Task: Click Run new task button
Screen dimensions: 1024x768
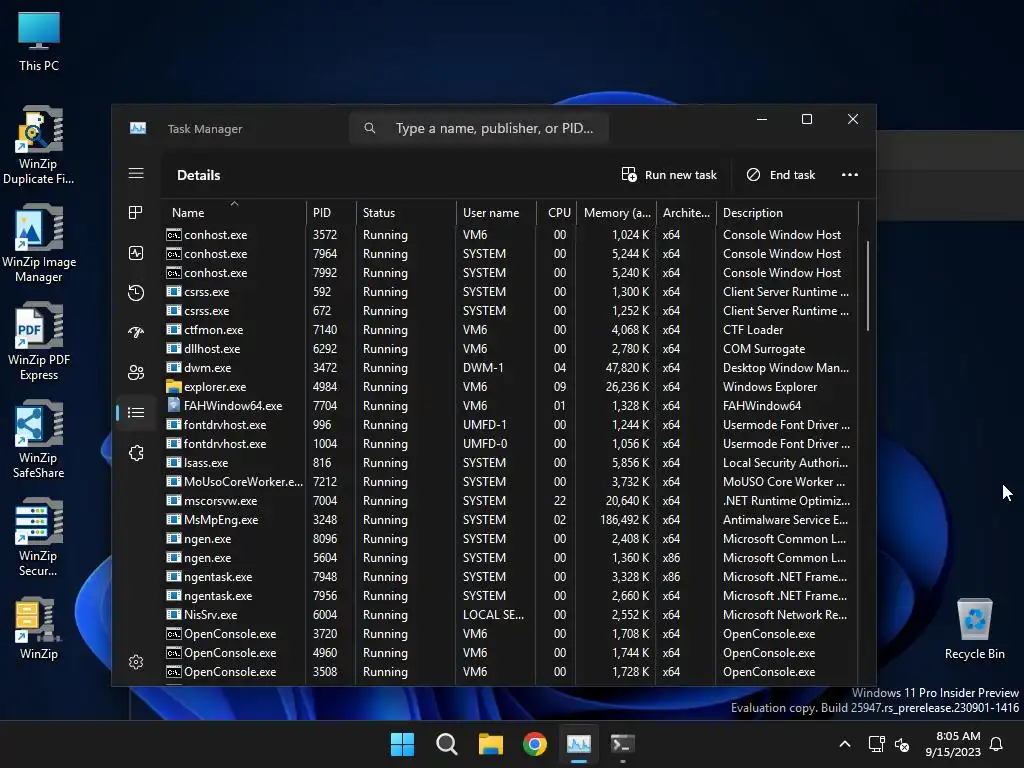Action: [x=669, y=174]
